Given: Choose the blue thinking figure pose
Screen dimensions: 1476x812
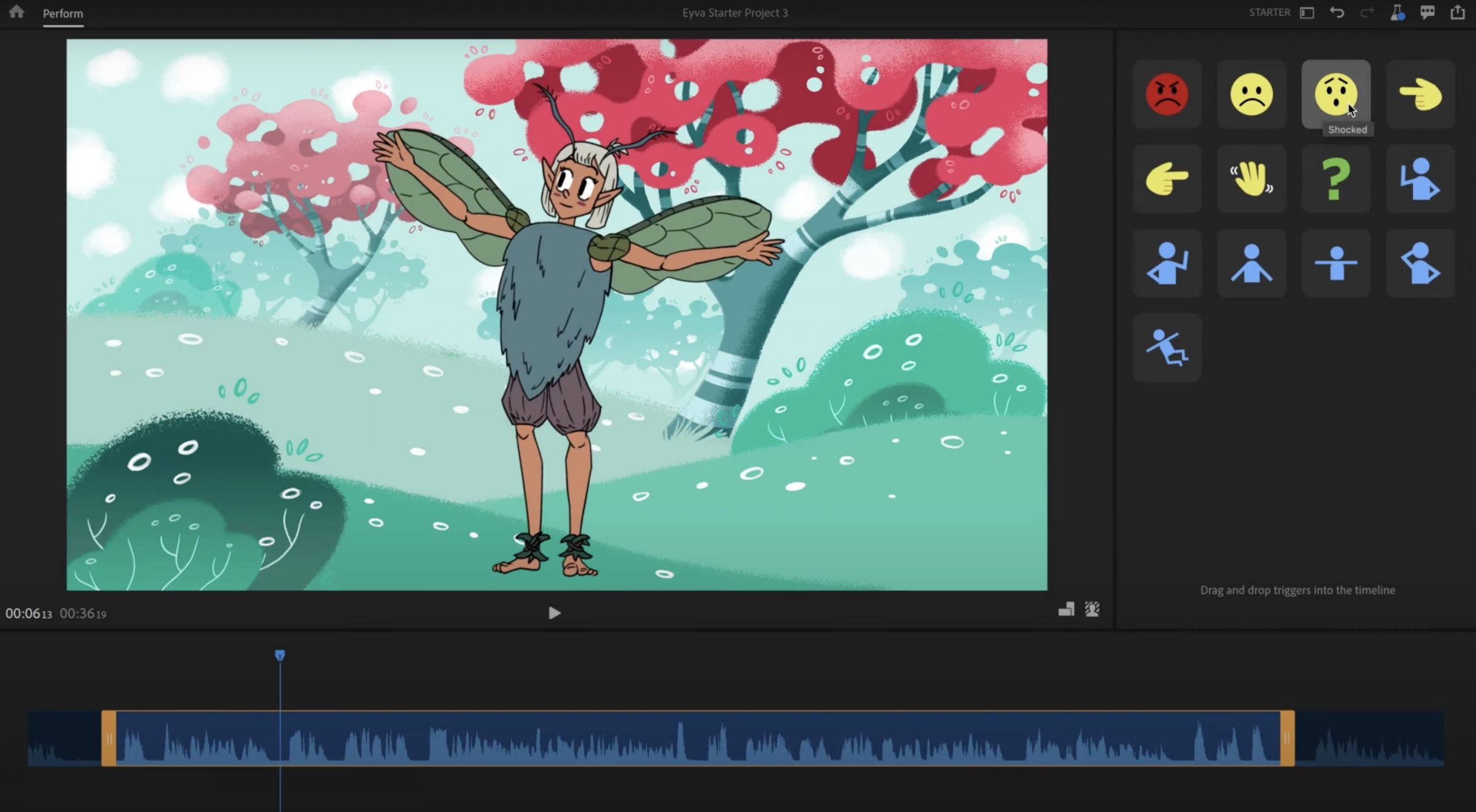Looking at the screenshot, I should click(x=1420, y=263).
